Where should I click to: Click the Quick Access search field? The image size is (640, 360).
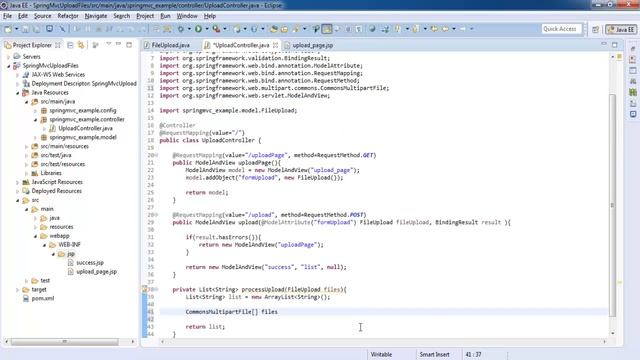click(x=561, y=29)
